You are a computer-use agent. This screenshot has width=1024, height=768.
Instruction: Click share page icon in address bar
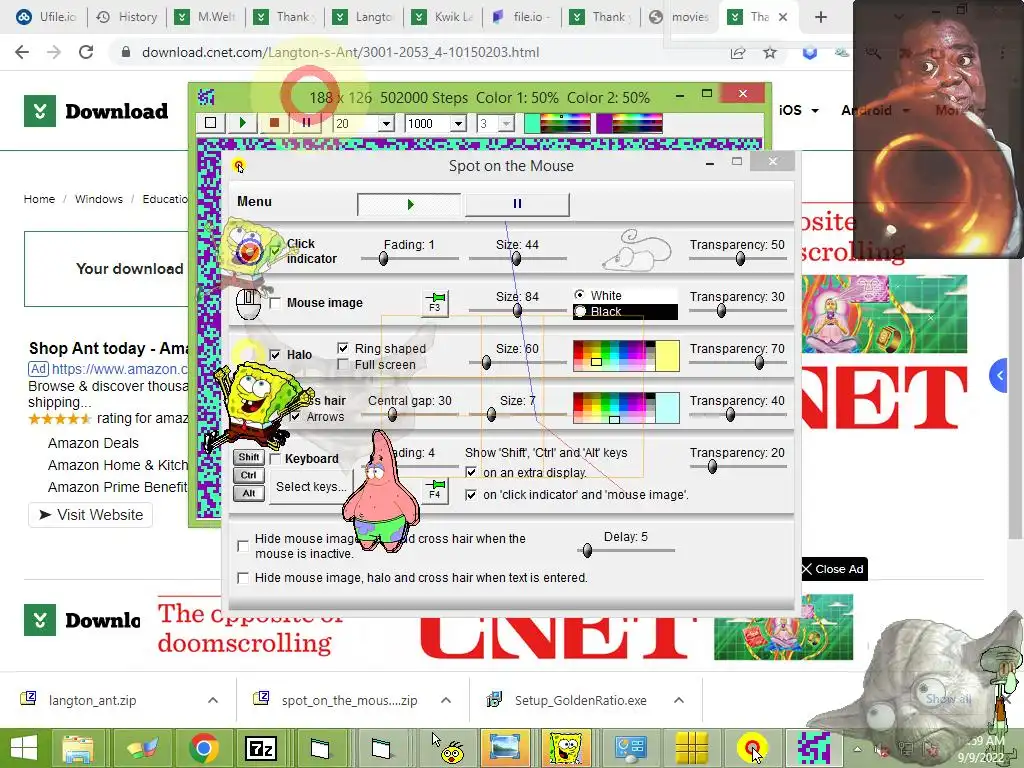click(x=738, y=52)
